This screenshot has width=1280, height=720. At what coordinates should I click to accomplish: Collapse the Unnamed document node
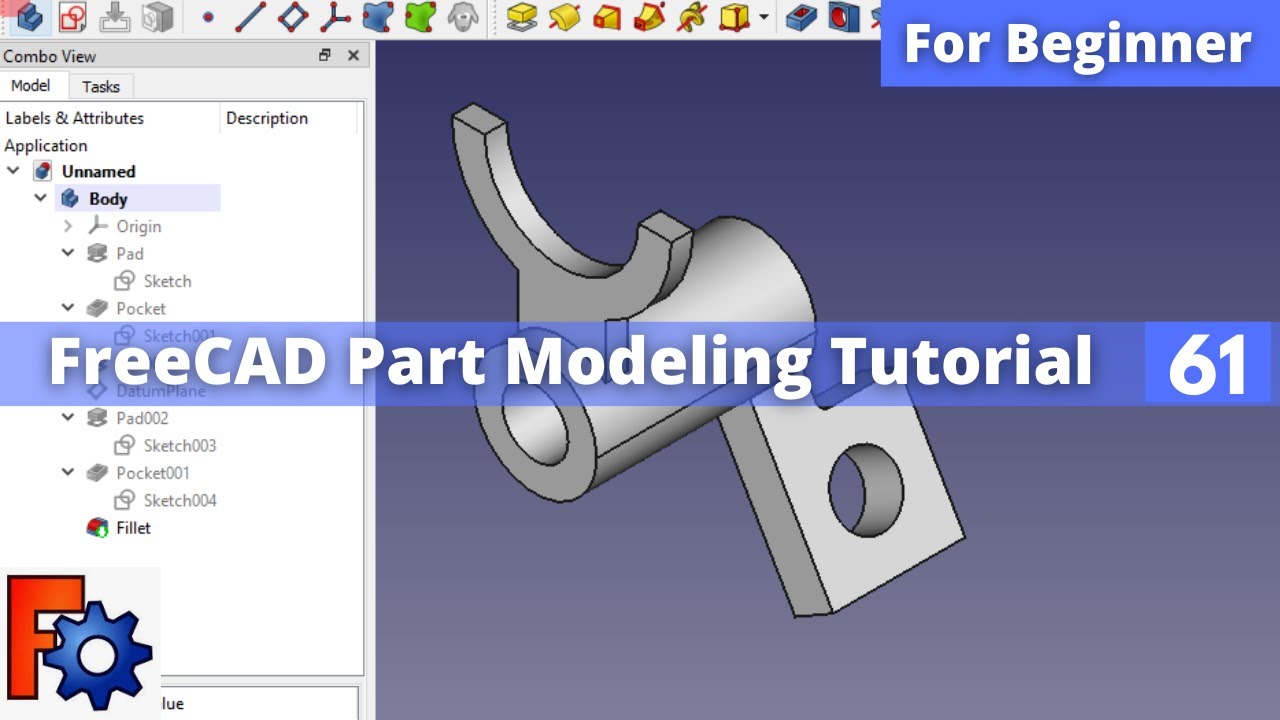[x=14, y=171]
